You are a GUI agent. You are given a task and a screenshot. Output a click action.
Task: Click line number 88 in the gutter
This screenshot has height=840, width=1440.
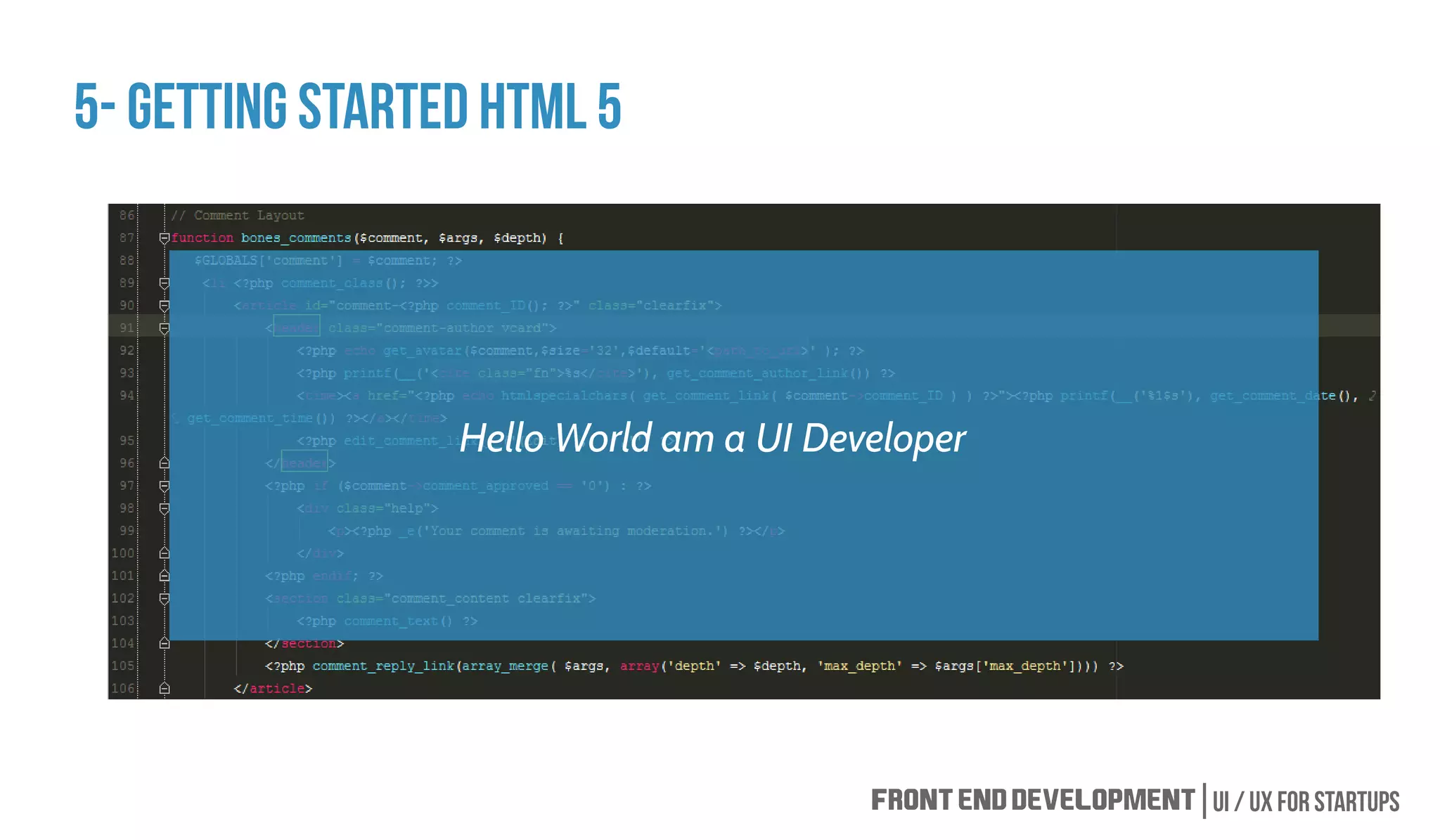pos(127,260)
